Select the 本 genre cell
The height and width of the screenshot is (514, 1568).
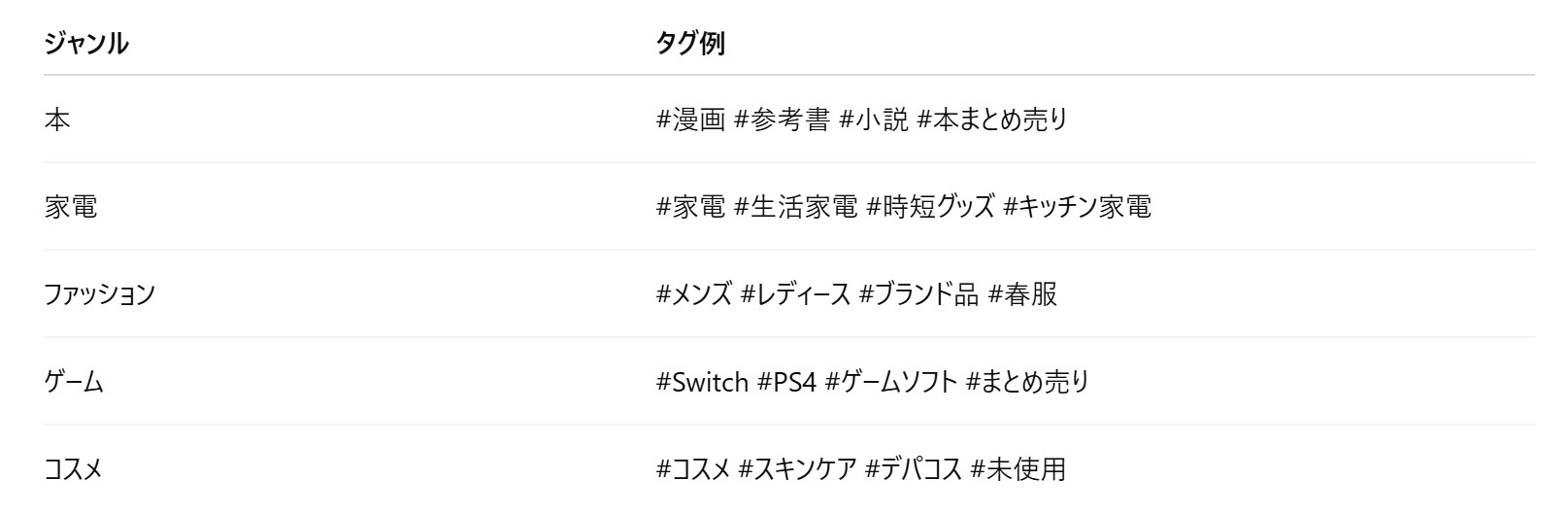[x=57, y=120]
